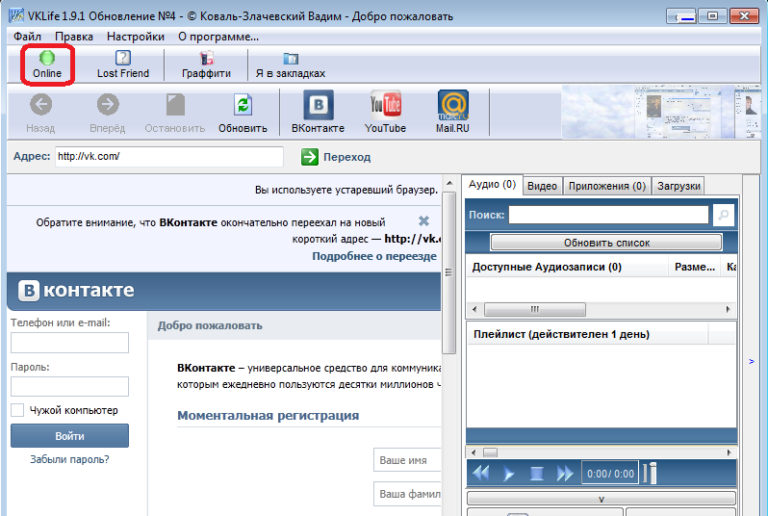The width and height of the screenshot is (768, 516).
Task: Collapse the right side panel arrow
Action: (x=751, y=361)
